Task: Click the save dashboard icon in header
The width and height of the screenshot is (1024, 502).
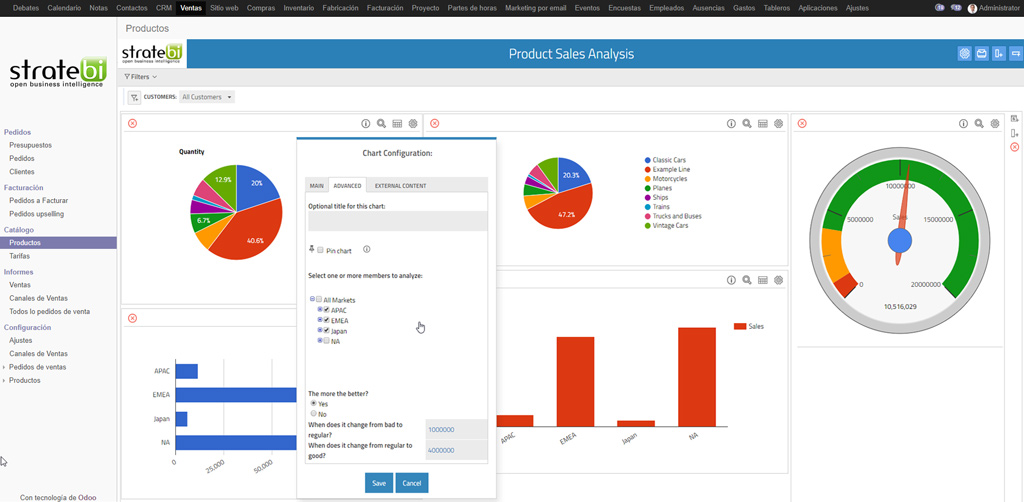Action: pyautogui.click(x=981, y=54)
